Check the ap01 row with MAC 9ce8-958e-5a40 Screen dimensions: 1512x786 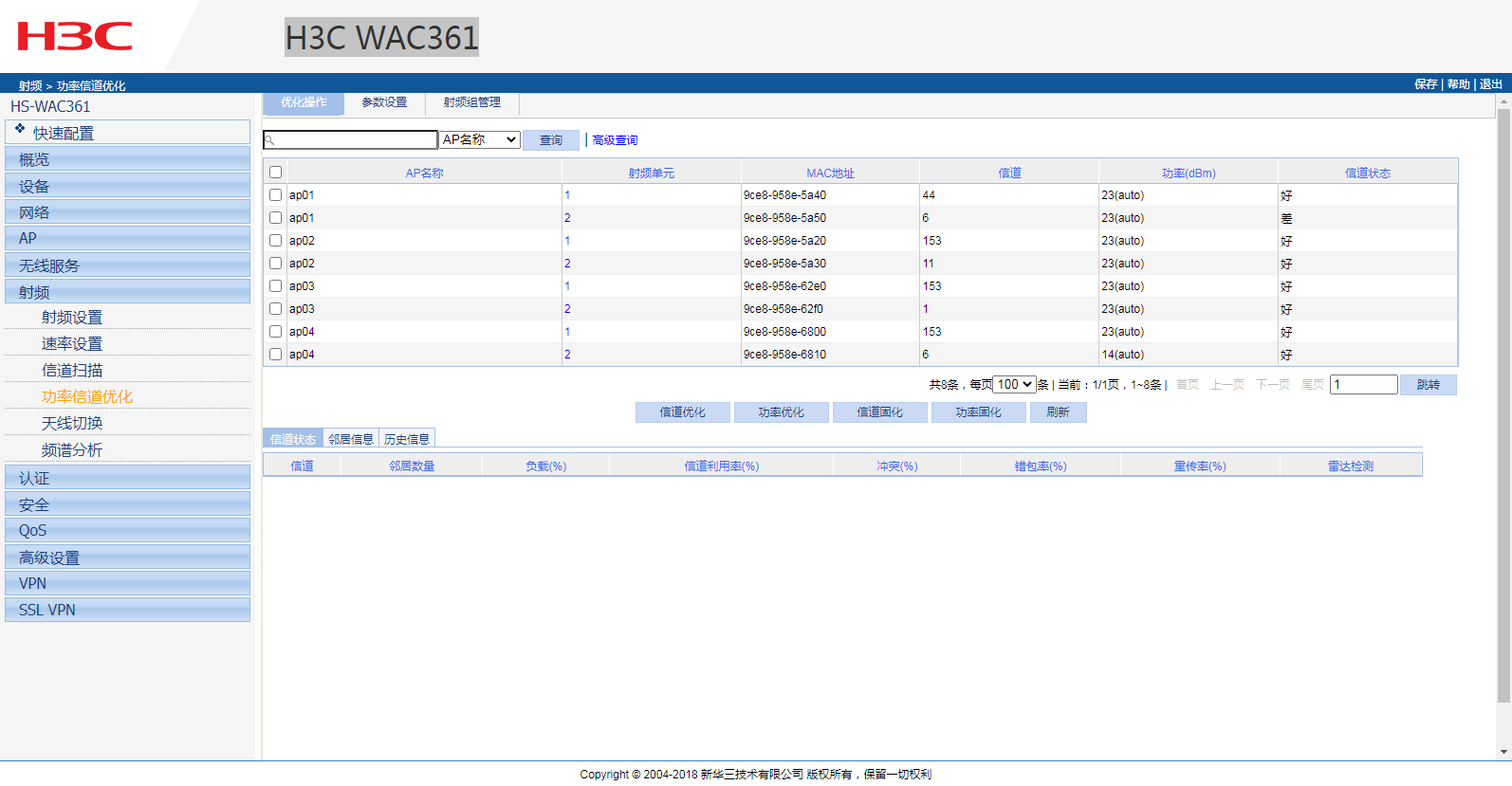[x=276, y=195]
